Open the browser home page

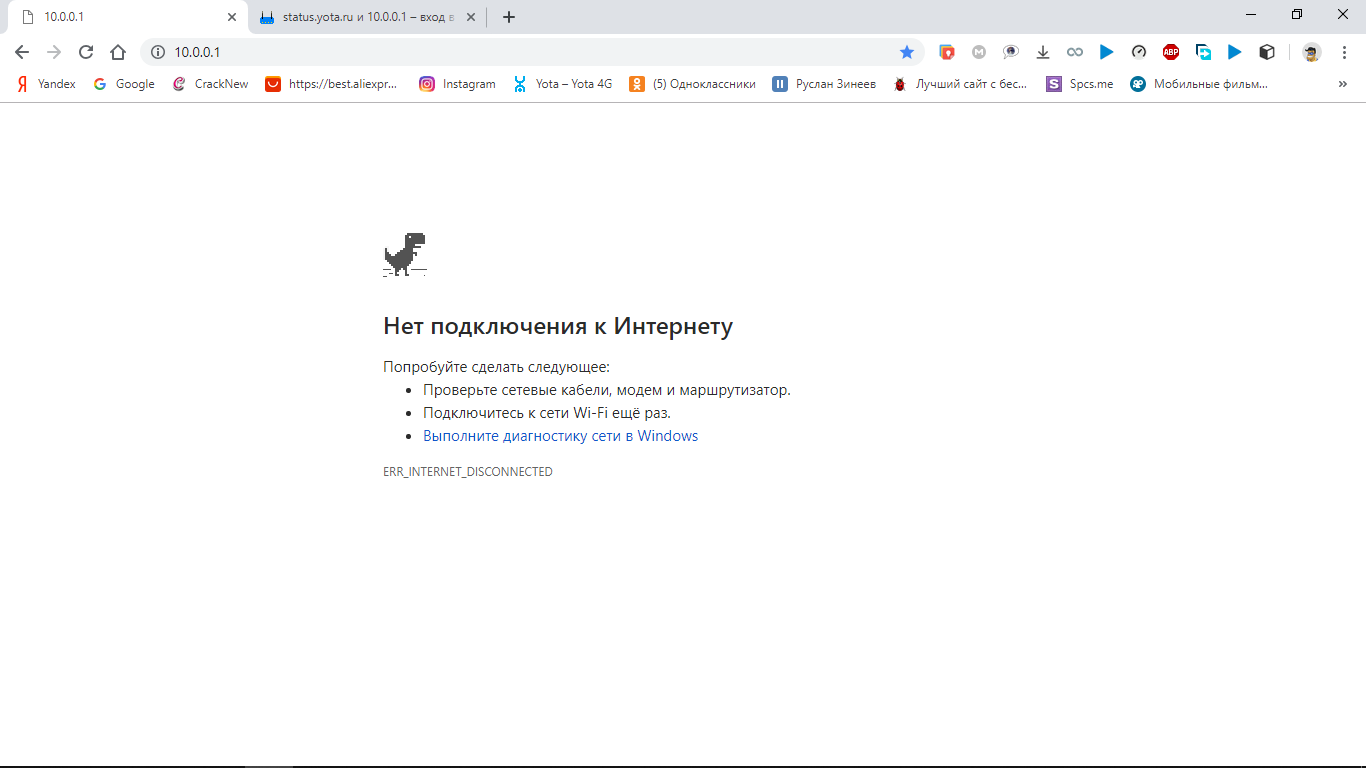pyautogui.click(x=118, y=52)
